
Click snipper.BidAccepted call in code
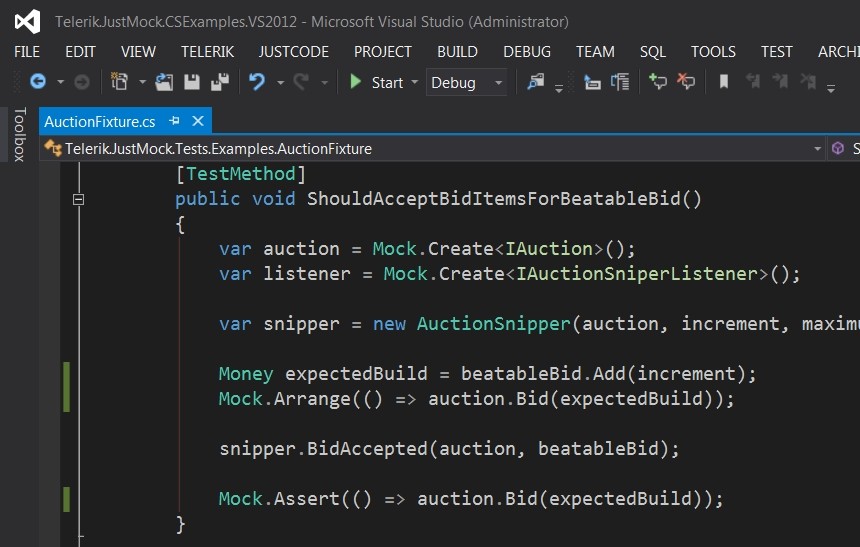tap(449, 448)
